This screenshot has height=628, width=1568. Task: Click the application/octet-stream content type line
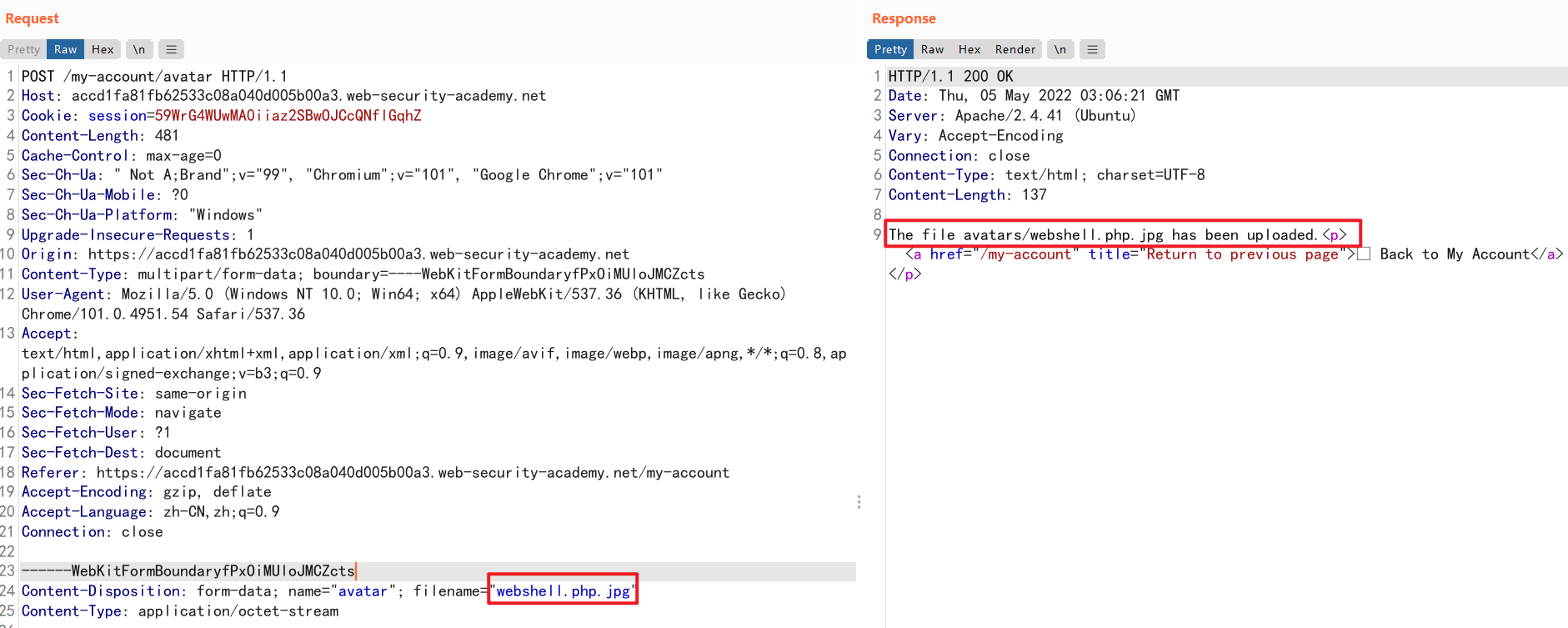[180, 610]
